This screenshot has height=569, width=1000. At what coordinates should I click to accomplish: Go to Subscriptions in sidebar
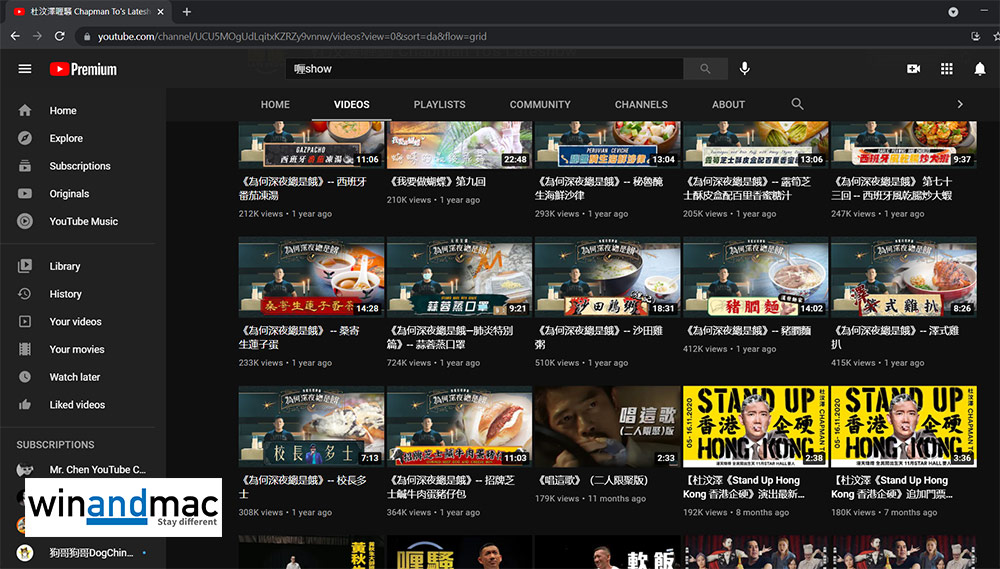point(80,166)
